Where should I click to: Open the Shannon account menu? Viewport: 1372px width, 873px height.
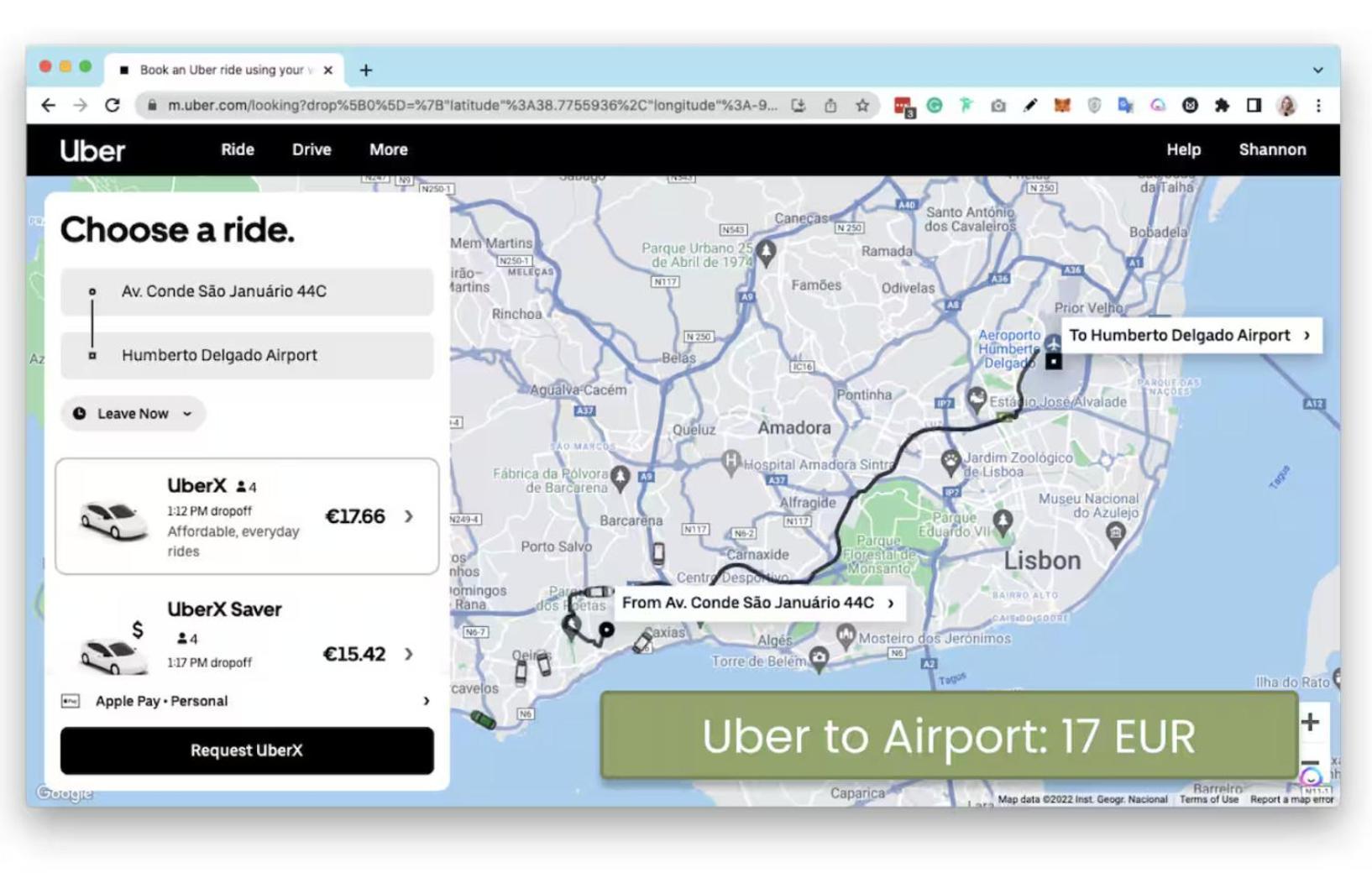1272,149
